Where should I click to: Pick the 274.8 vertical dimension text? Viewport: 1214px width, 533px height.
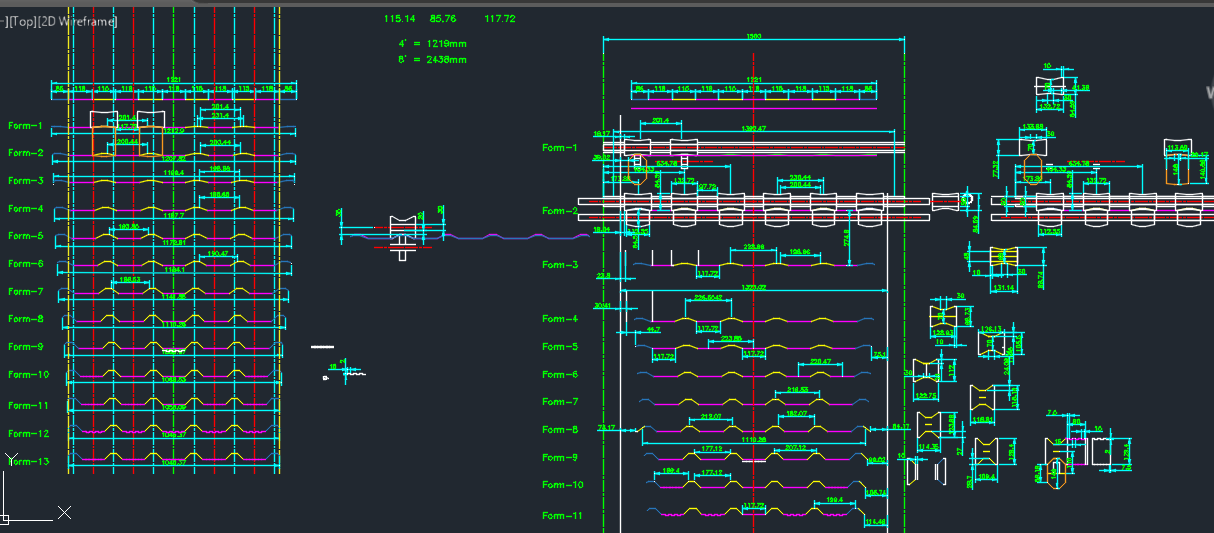tap(847, 240)
